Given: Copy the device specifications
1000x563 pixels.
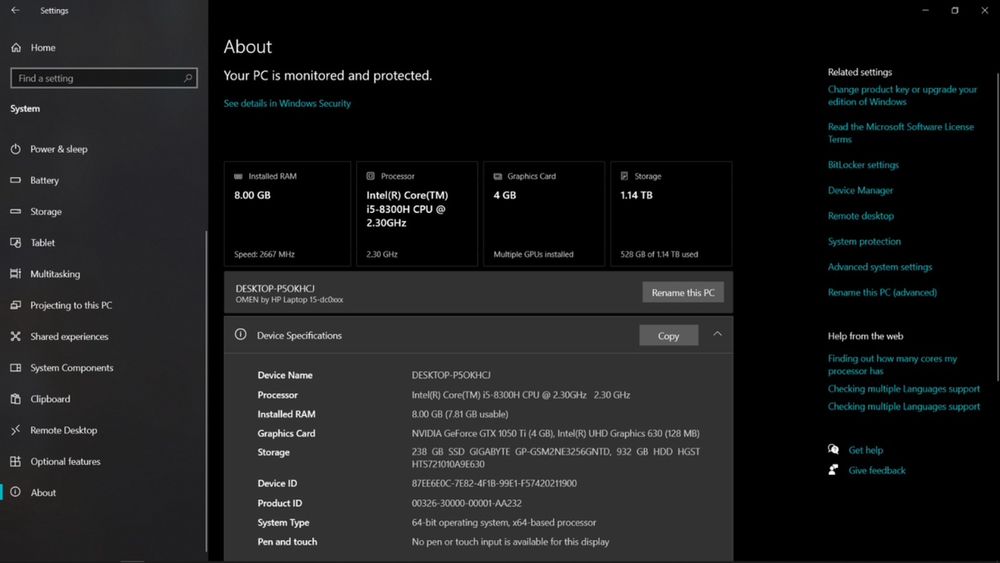Looking at the screenshot, I should (668, 335).
